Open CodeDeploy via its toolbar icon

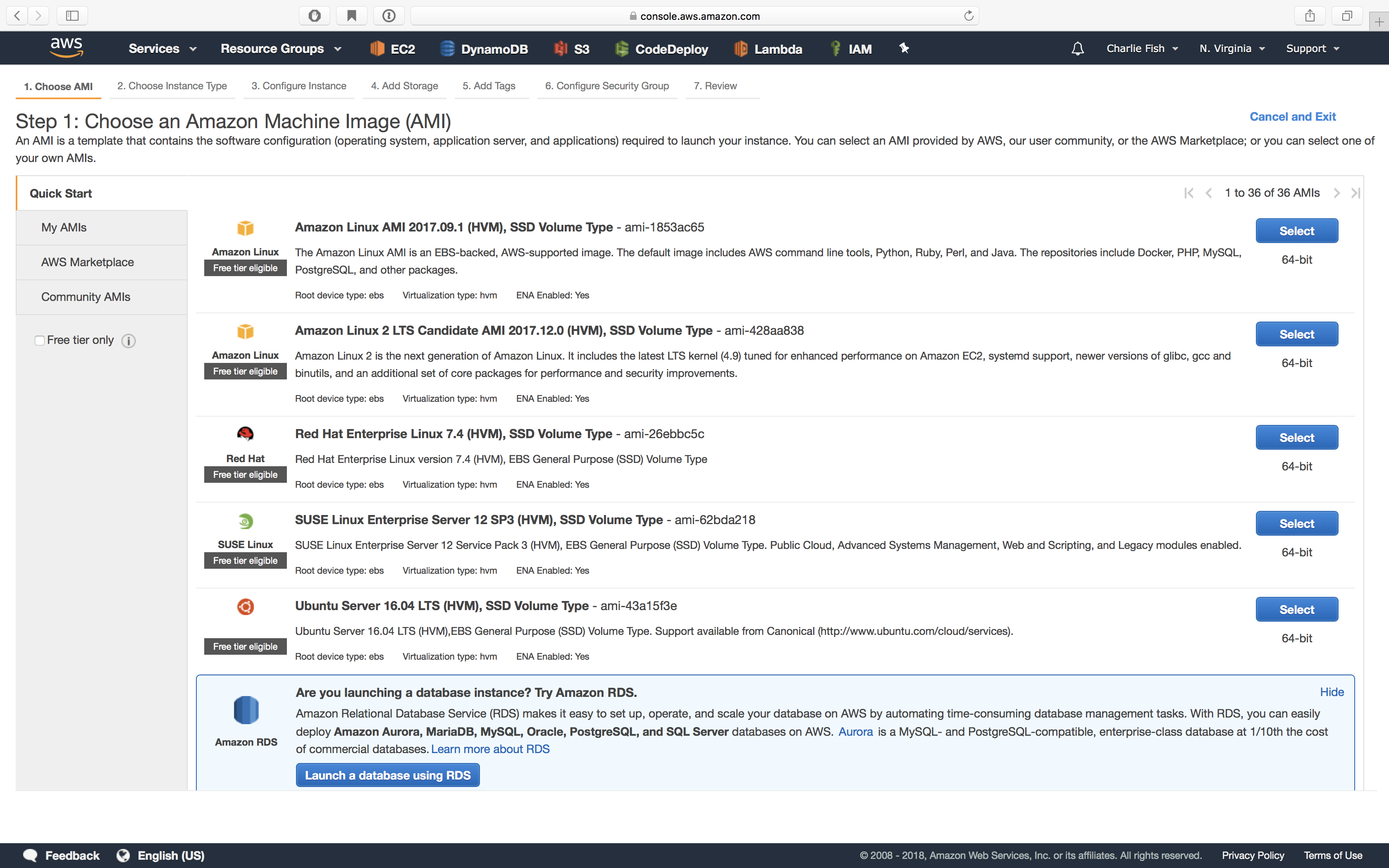tap(622, 48)
